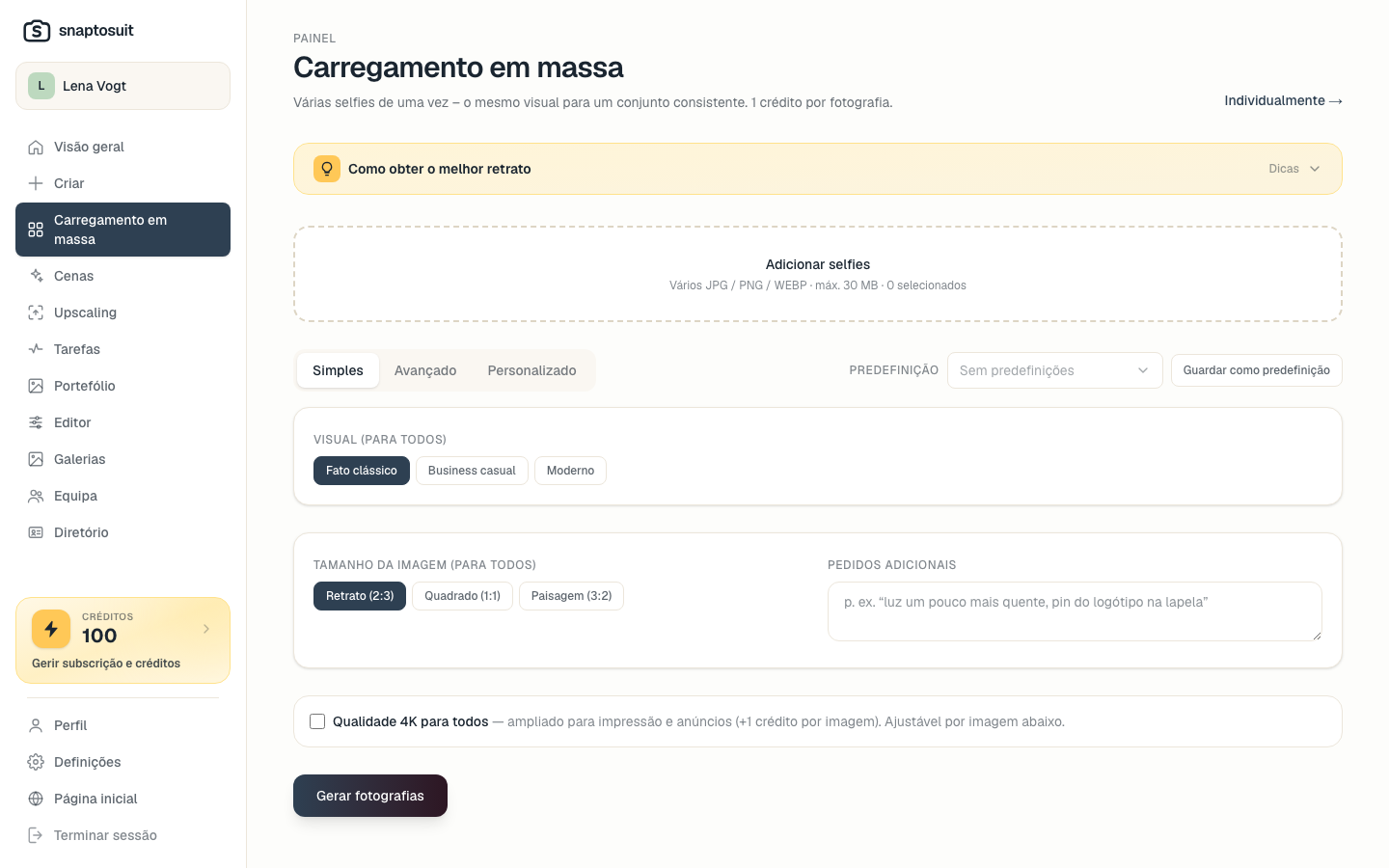Switch to the Personalizado tab
Viewport: 1389px width, 868px height.
pyautogui.click(x=531, y=370)
